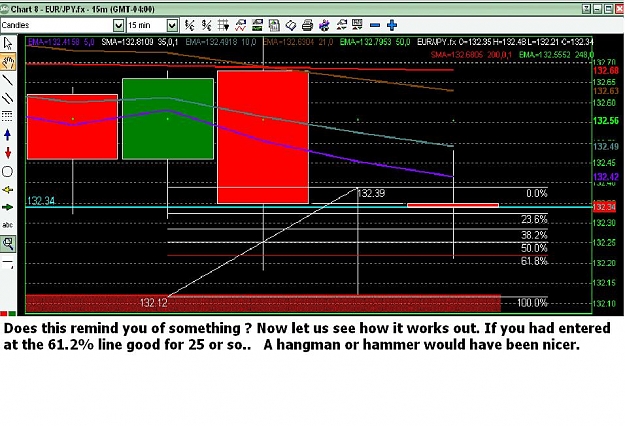Click the red 132.34 current price tag
The width and height of the screenshot is (625, 426).
pos(604,207)
